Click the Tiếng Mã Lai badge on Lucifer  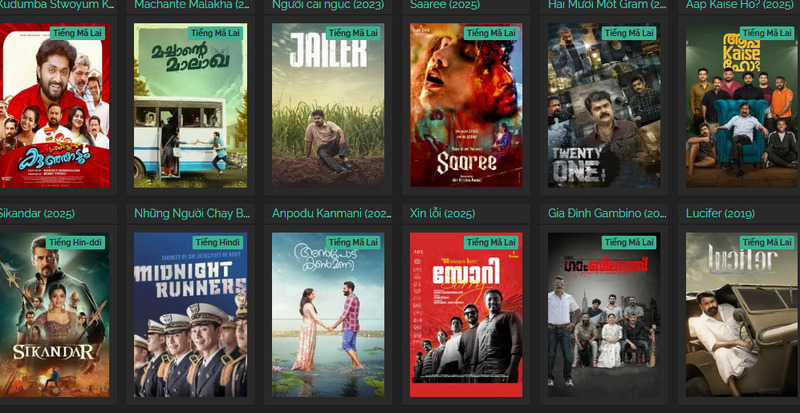point(767,242)
